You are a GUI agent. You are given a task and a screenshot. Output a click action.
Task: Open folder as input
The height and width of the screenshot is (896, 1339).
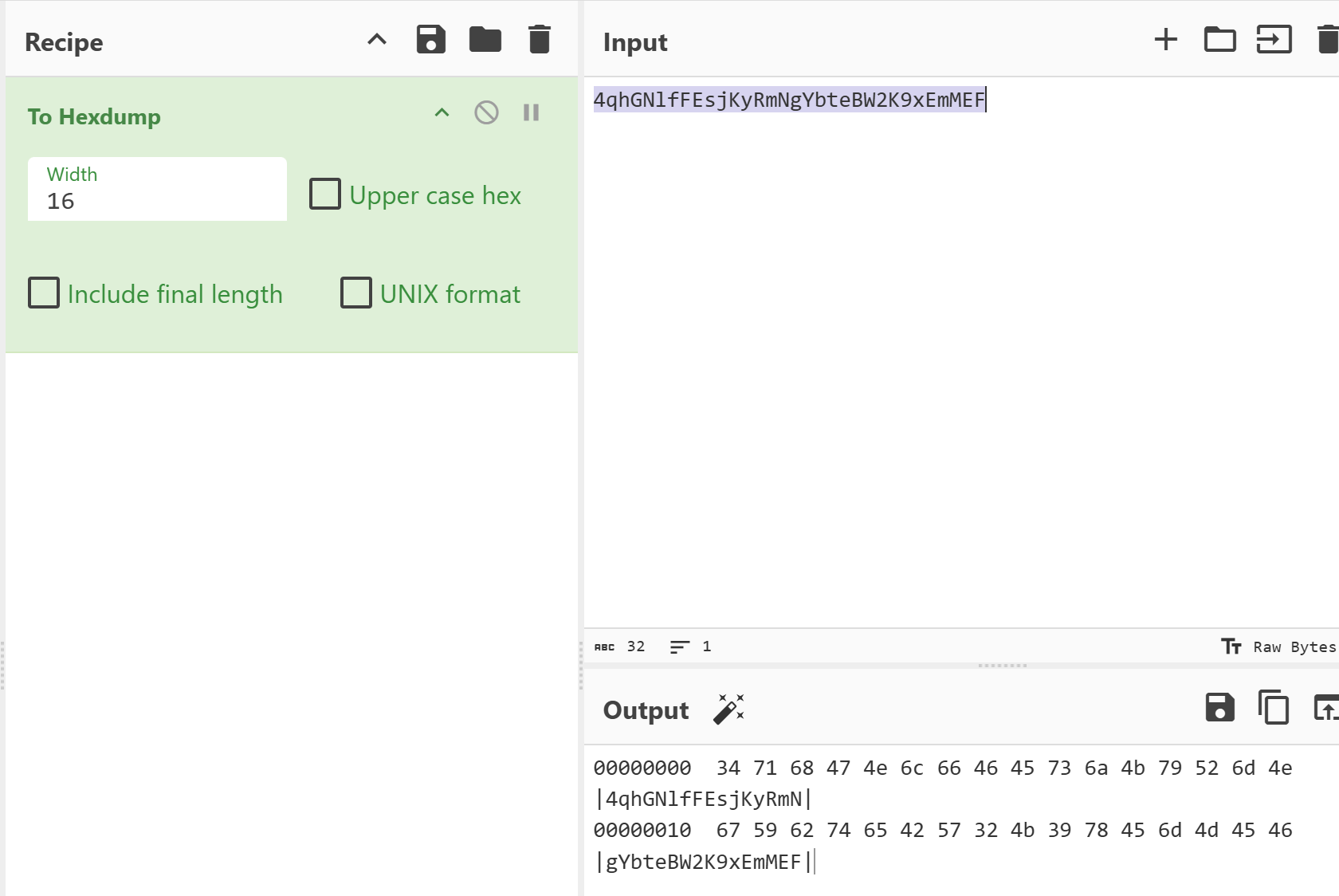point(1219,40)
